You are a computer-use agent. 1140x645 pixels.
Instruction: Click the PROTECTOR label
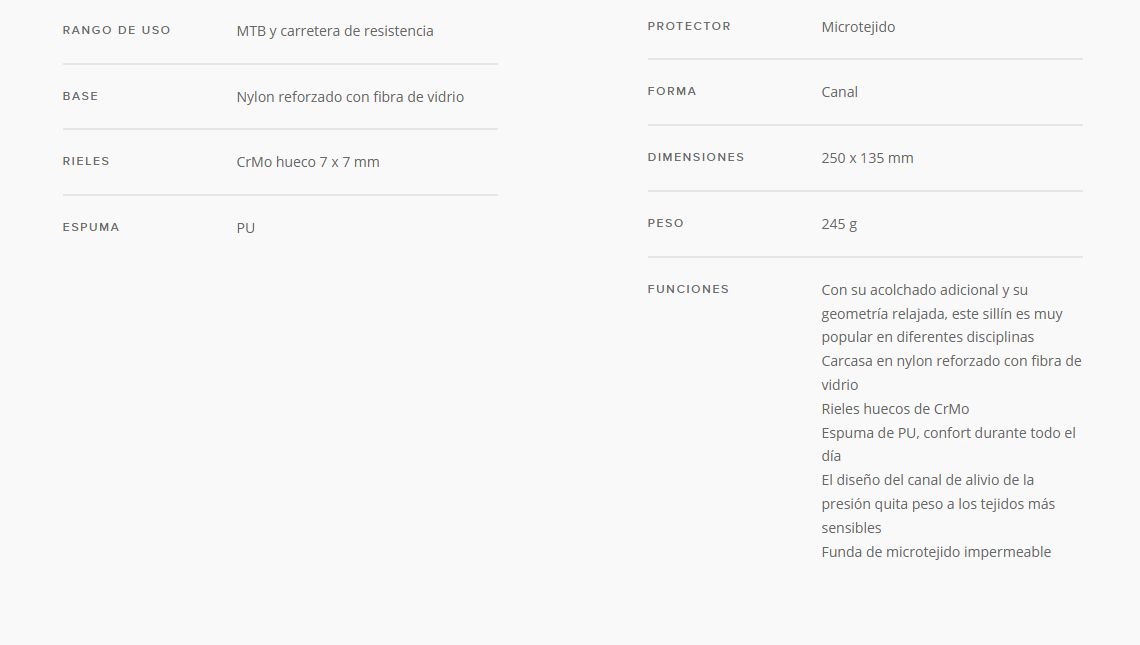[x=689, y=26]
